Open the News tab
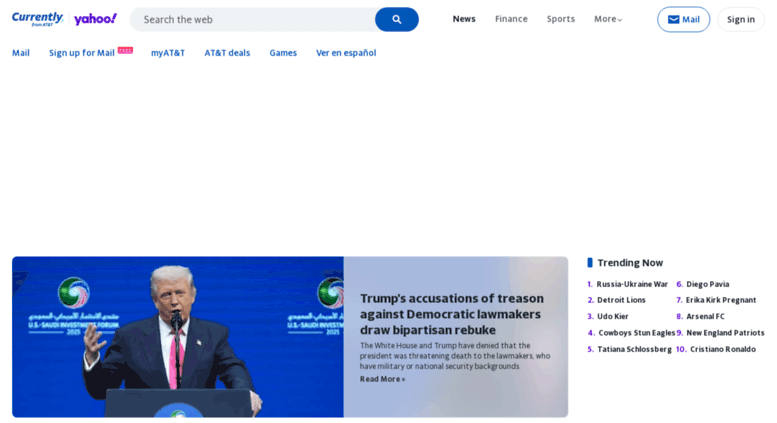Screen dimensions: 777x423 click(x=464, y=19)
